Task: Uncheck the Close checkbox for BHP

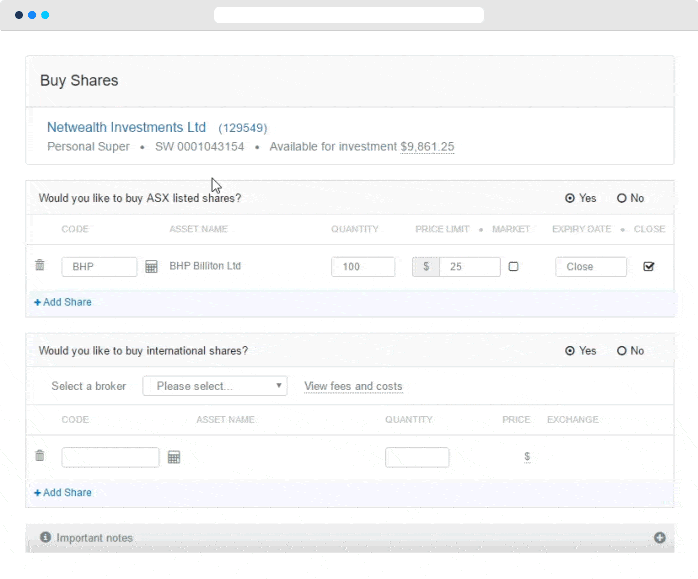Action: [x=649, y=267]
